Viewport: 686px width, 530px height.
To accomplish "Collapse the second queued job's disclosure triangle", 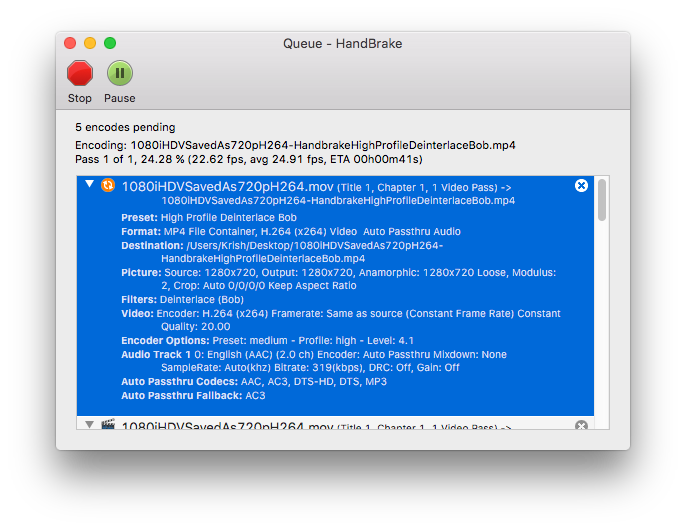I will (90, 424).
